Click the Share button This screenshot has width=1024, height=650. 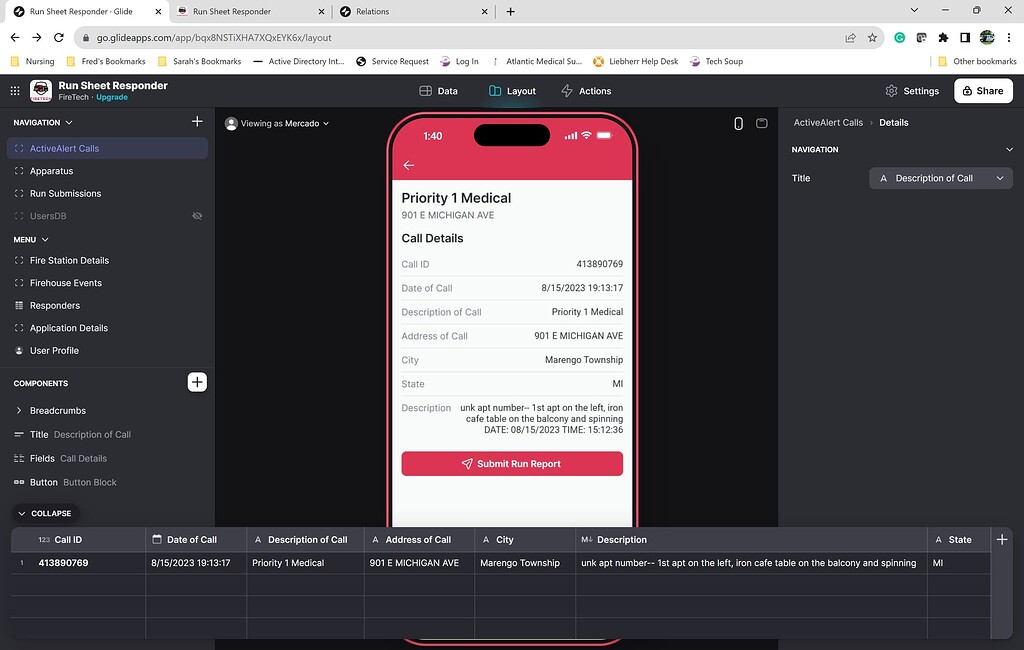[x=982, y=90]
